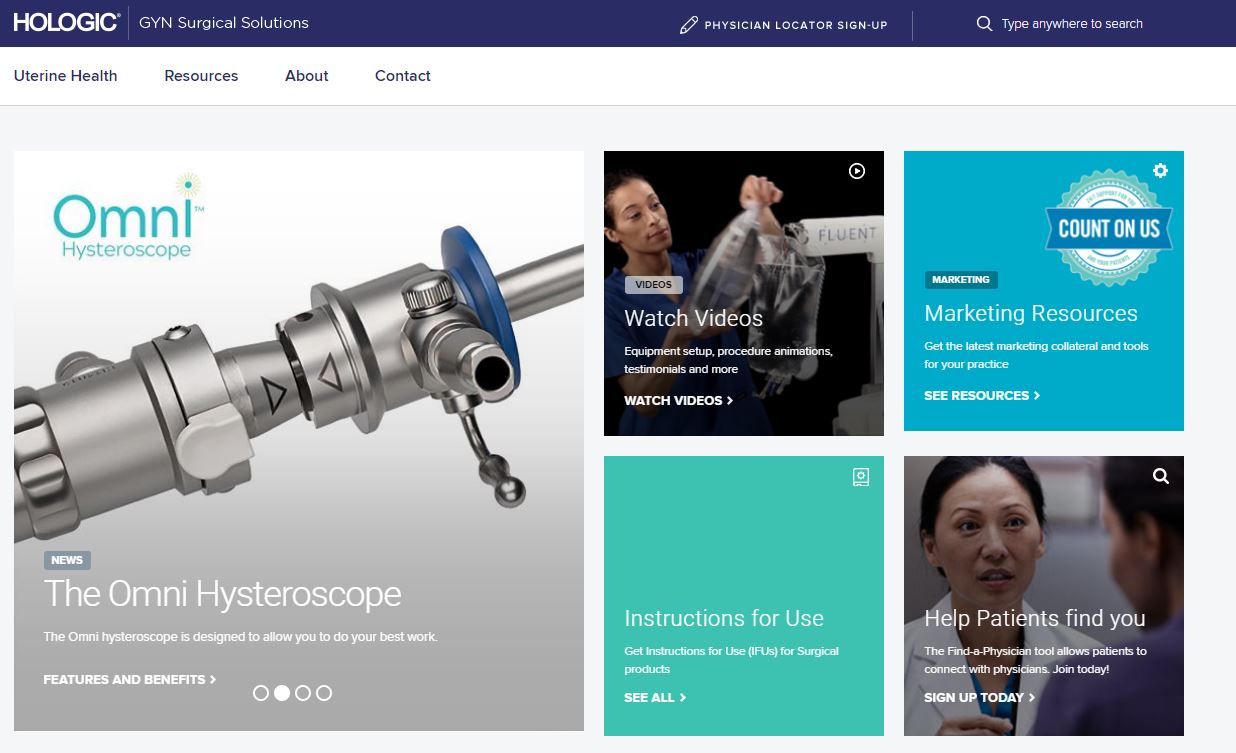Click search icon on Help Patients tile
Screen dimensions: 1236x753
coord(1160,476)
